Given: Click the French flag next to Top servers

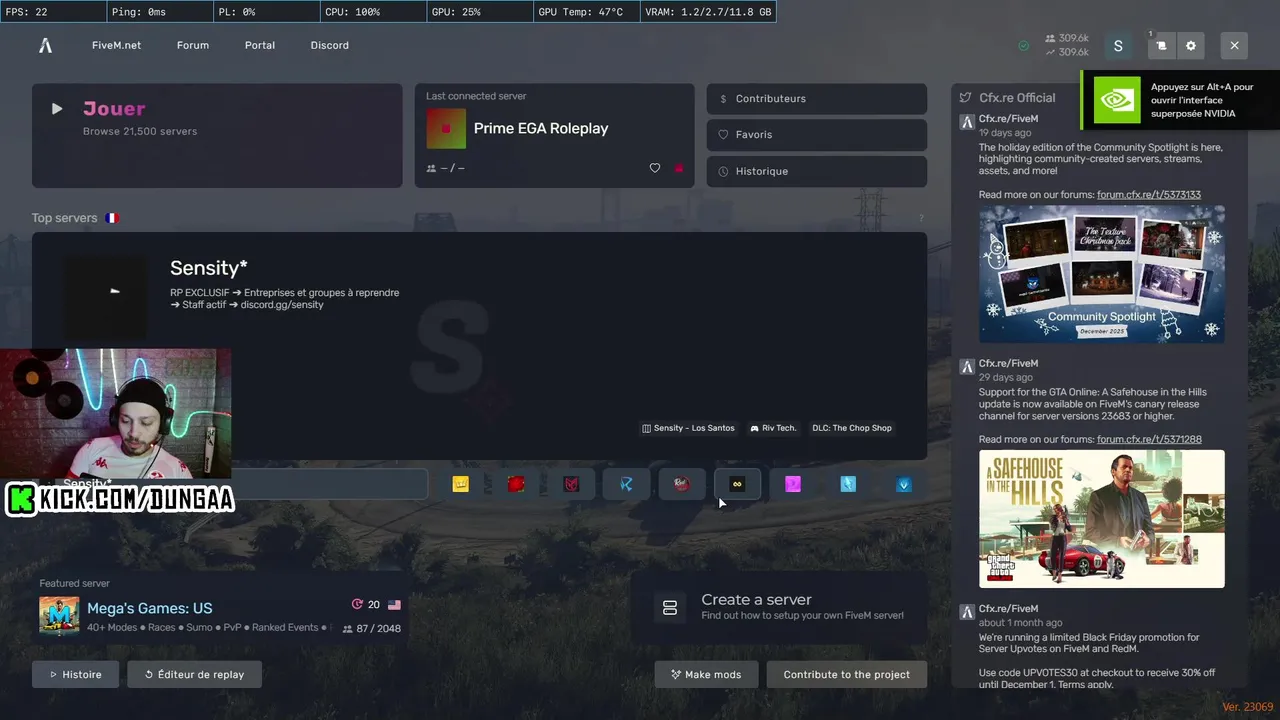Looking at the screenshot, I should [112, 218].
